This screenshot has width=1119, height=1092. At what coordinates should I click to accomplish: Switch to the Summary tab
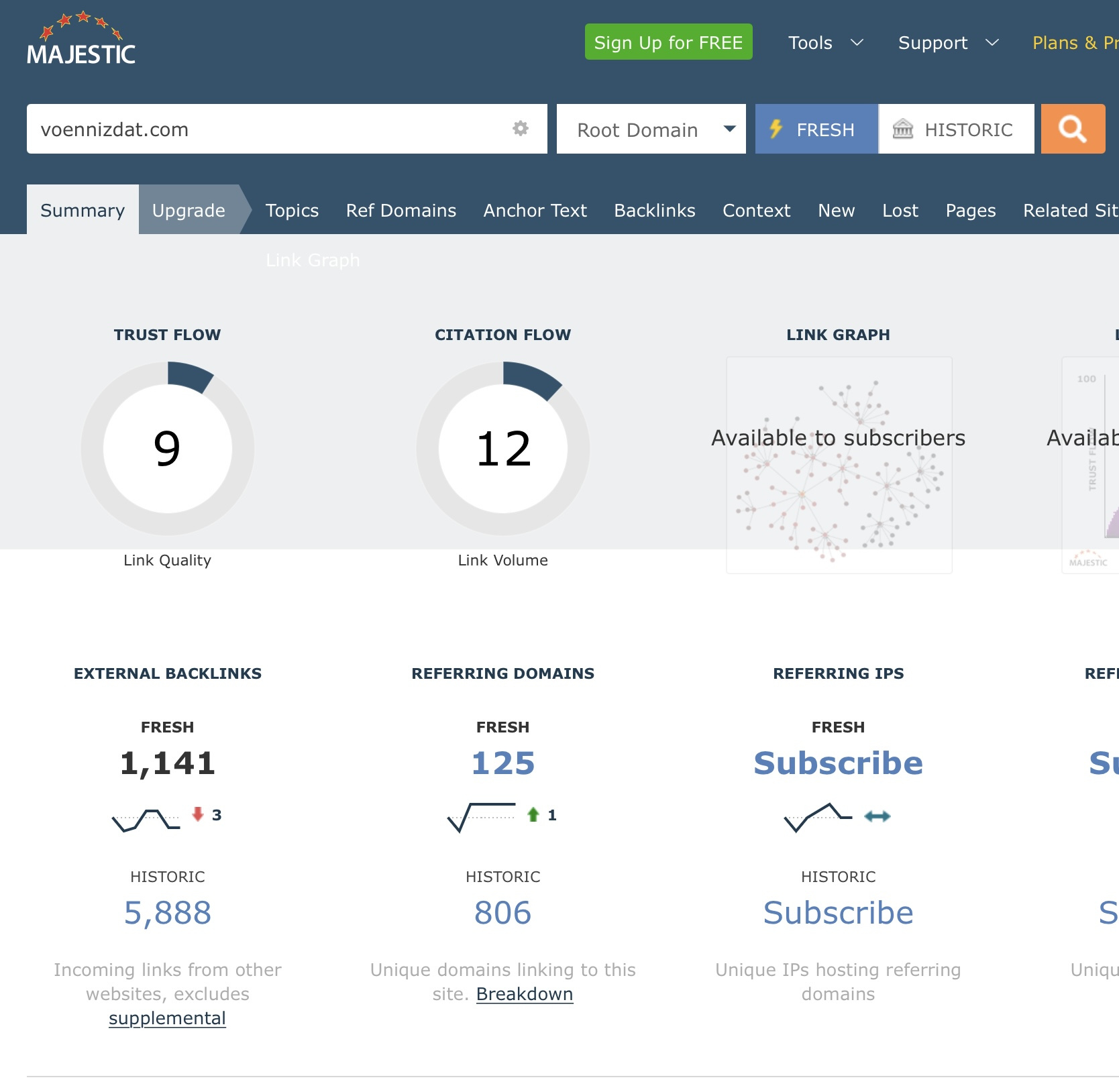click(83, 210)
